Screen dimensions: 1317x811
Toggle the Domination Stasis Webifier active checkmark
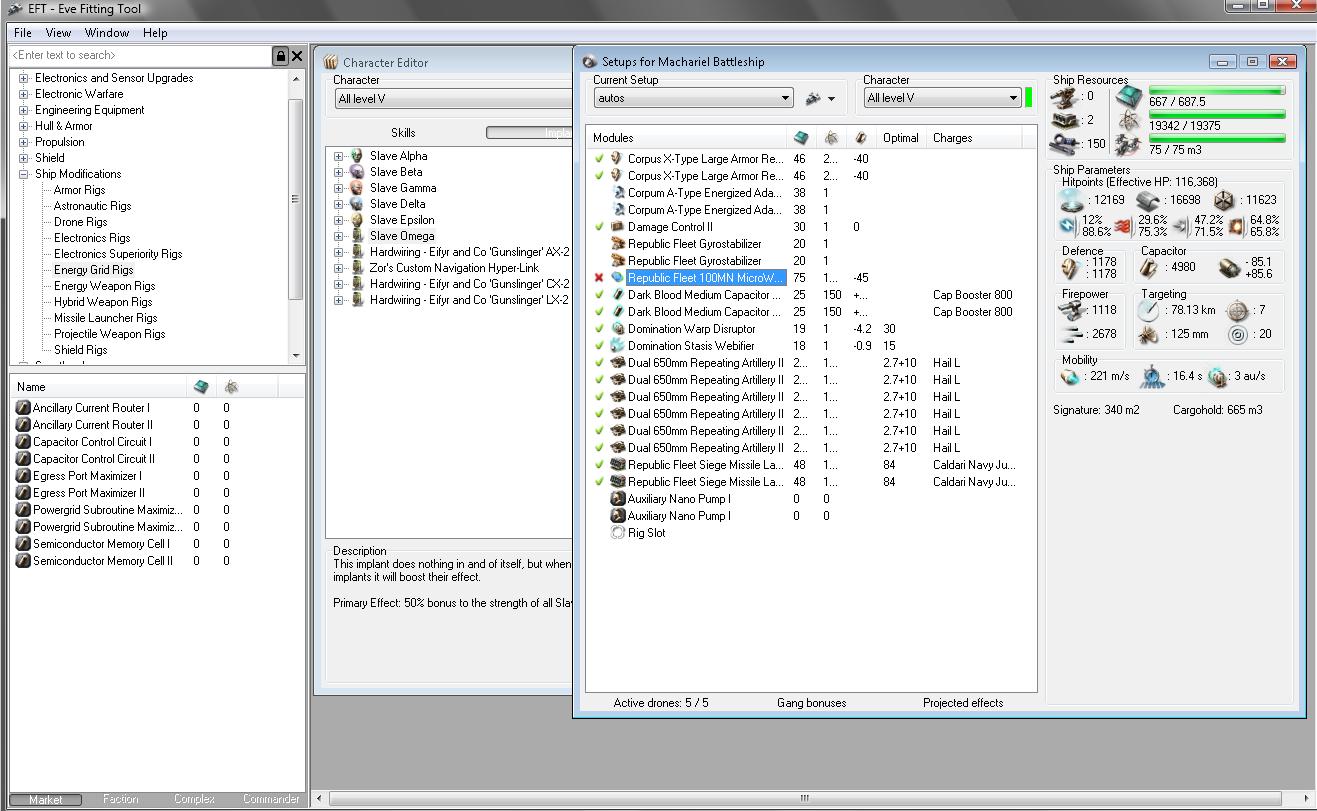pyautogui.click(x=599, y=346)
